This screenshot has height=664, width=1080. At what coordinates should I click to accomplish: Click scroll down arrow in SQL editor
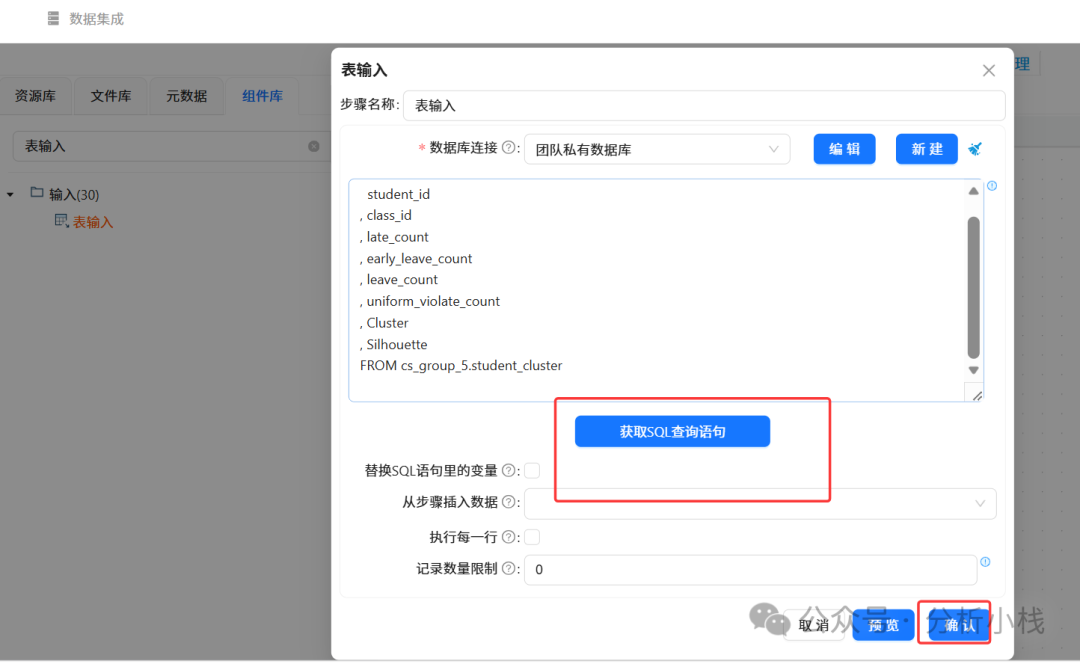(x=973, y=371)
